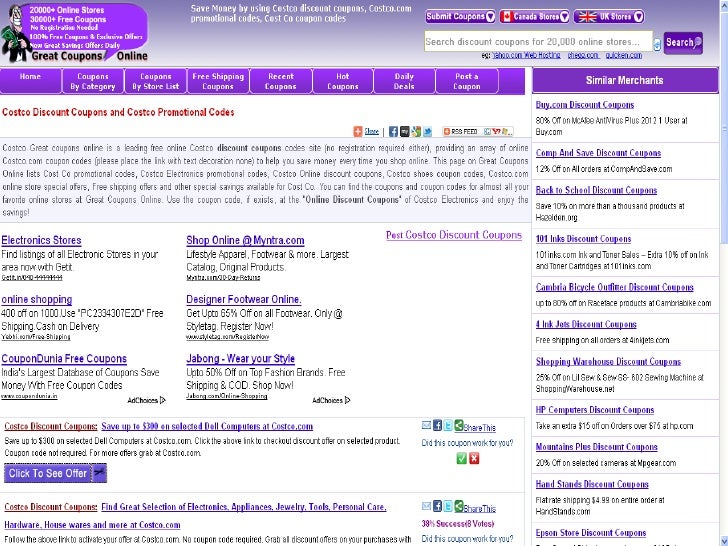Click the purple Search button
728x546 pixels.
[x=683, y=43]
